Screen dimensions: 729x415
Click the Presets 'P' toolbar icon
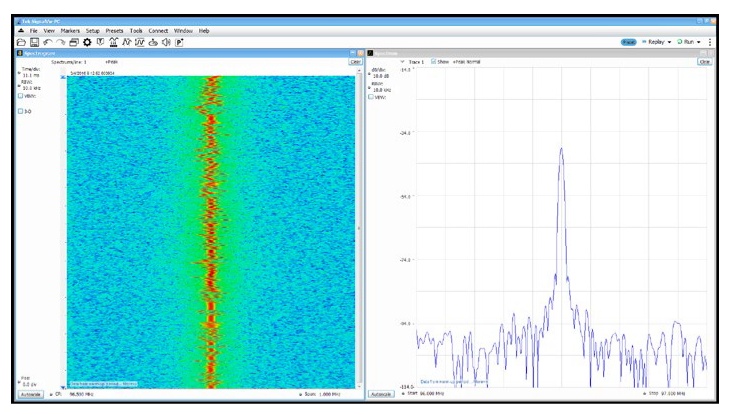point(179,42)
